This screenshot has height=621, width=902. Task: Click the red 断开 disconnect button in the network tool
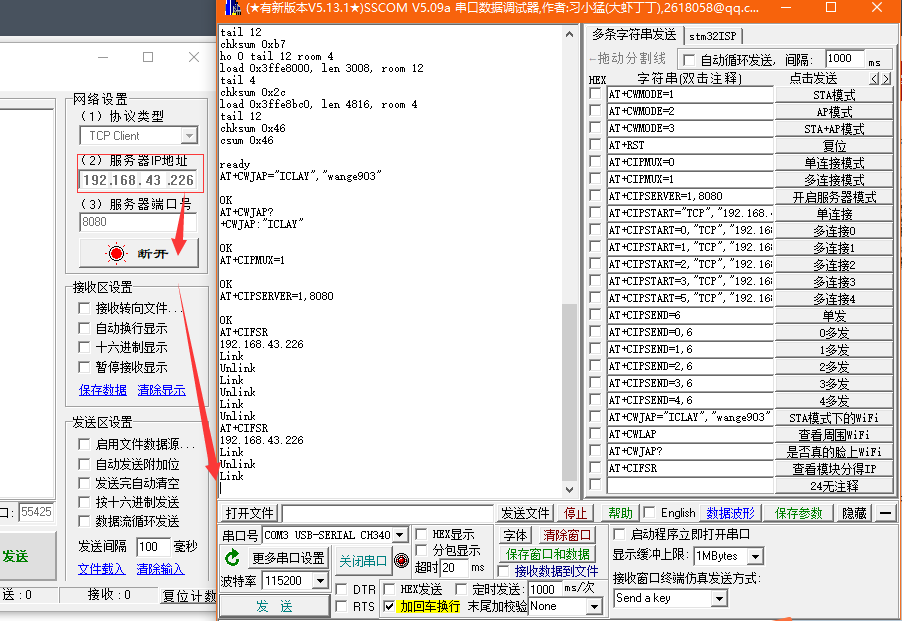click(139, 254)
